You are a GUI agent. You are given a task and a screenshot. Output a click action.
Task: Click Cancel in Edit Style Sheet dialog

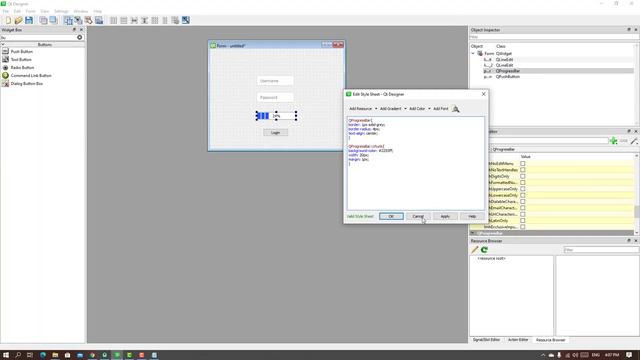[x=418, y=216]
